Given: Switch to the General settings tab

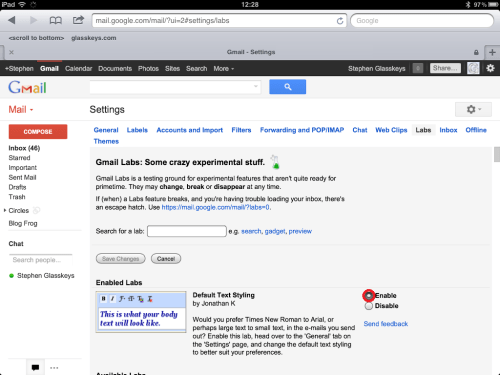Looking at the screenshot, I should (x=106, y=130).
